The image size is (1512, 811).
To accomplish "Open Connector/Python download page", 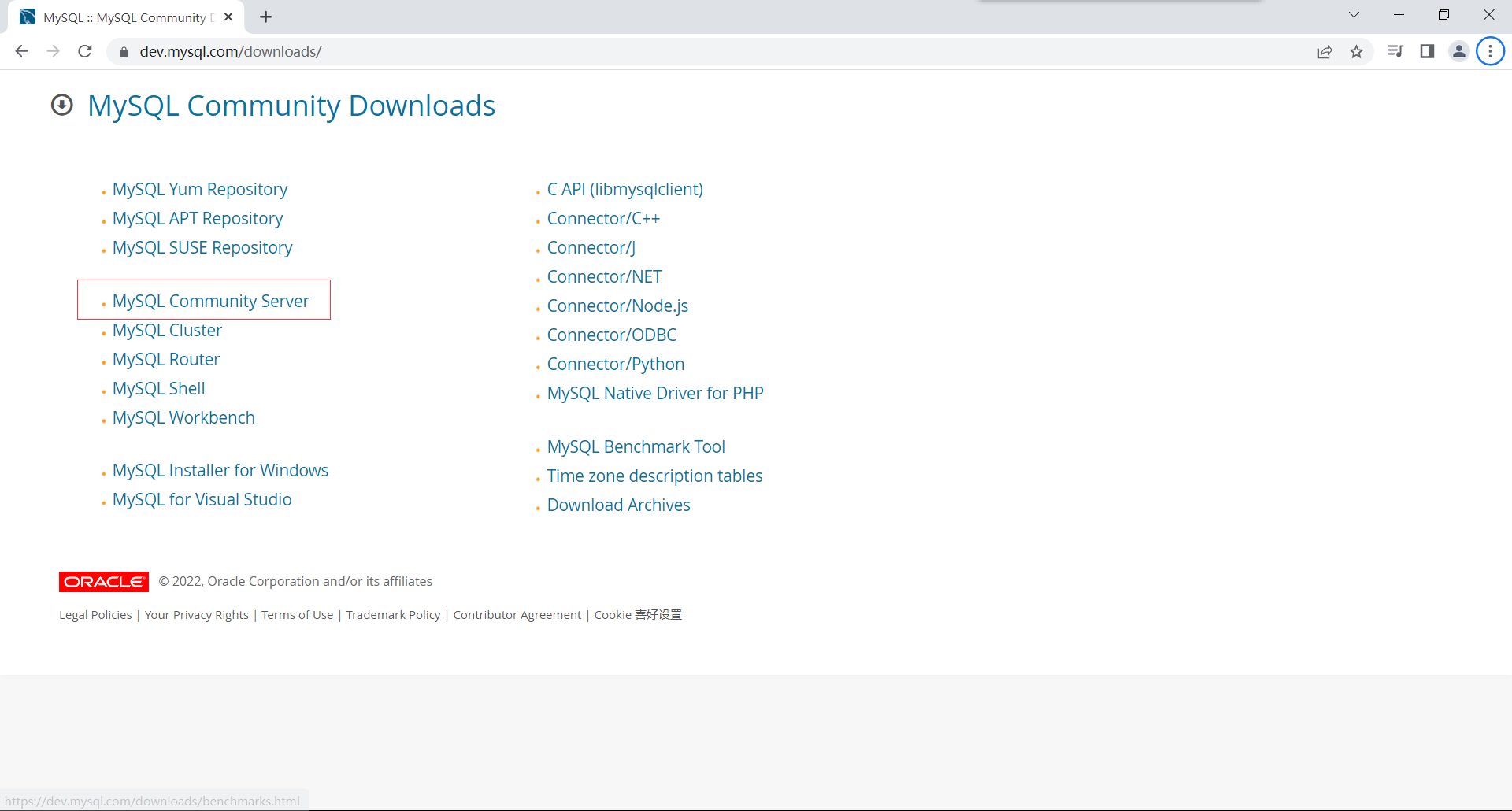I will point(615,364).
